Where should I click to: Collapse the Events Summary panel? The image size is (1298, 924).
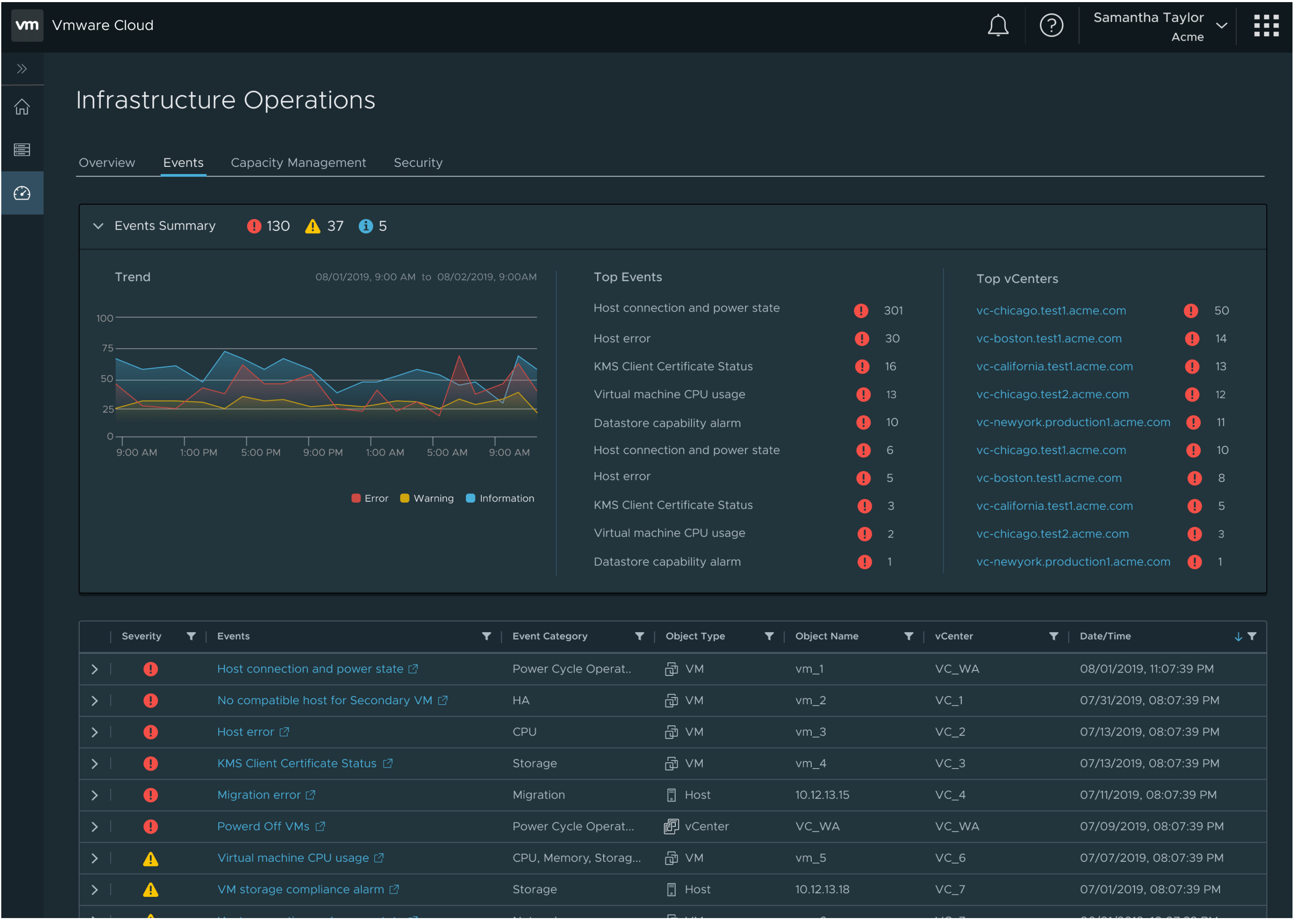98,227
